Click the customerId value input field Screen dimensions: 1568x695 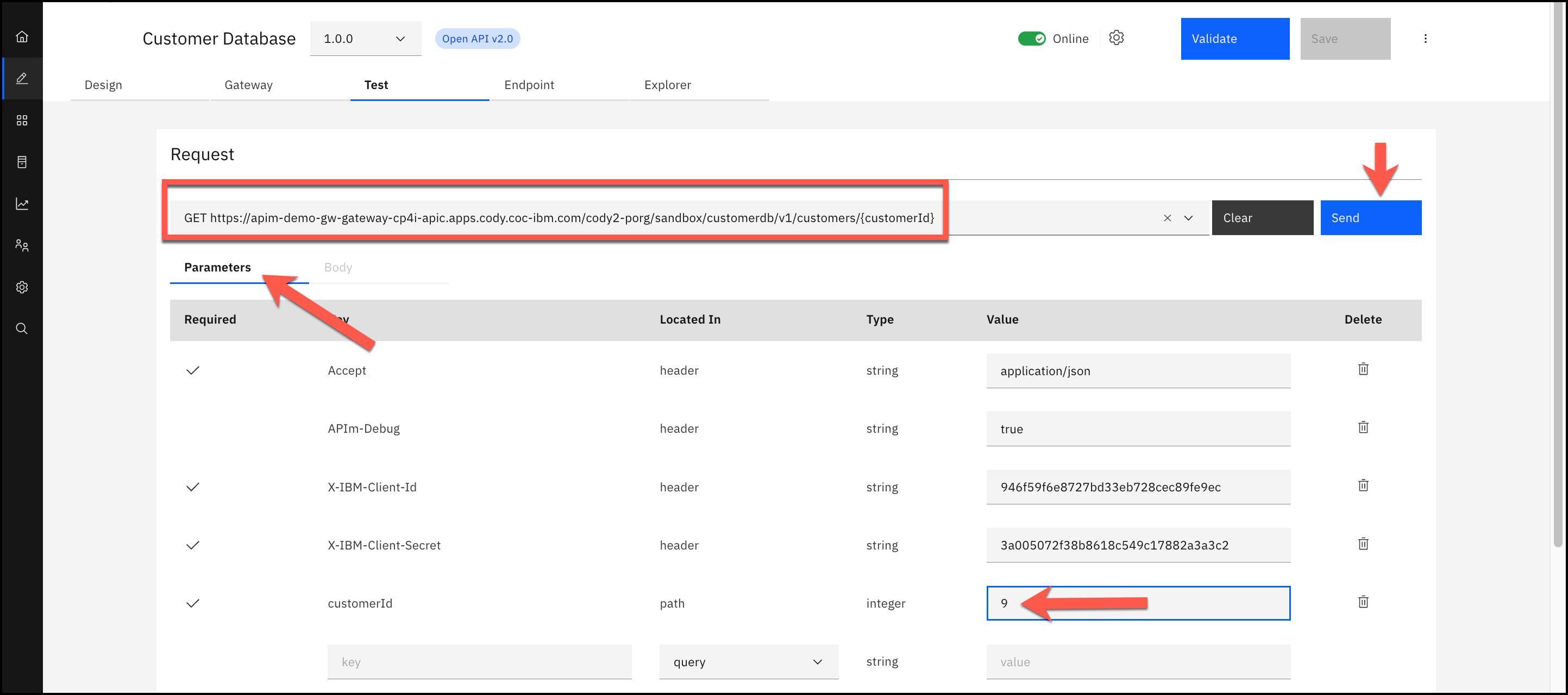coord(1187,603)
